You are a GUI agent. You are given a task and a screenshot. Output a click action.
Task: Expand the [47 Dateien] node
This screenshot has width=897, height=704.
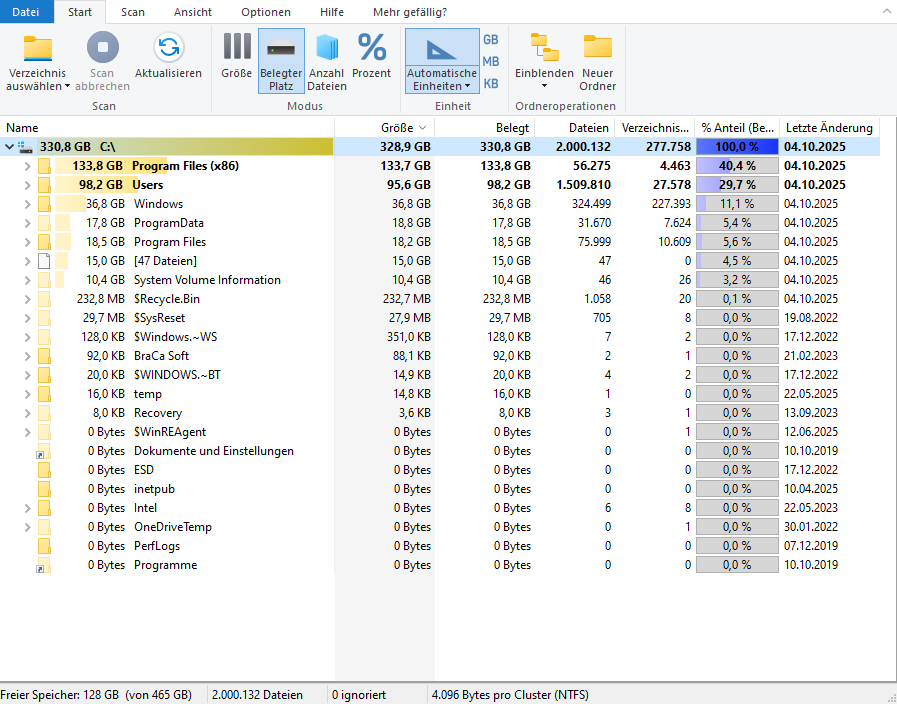(x=27, y=261)
